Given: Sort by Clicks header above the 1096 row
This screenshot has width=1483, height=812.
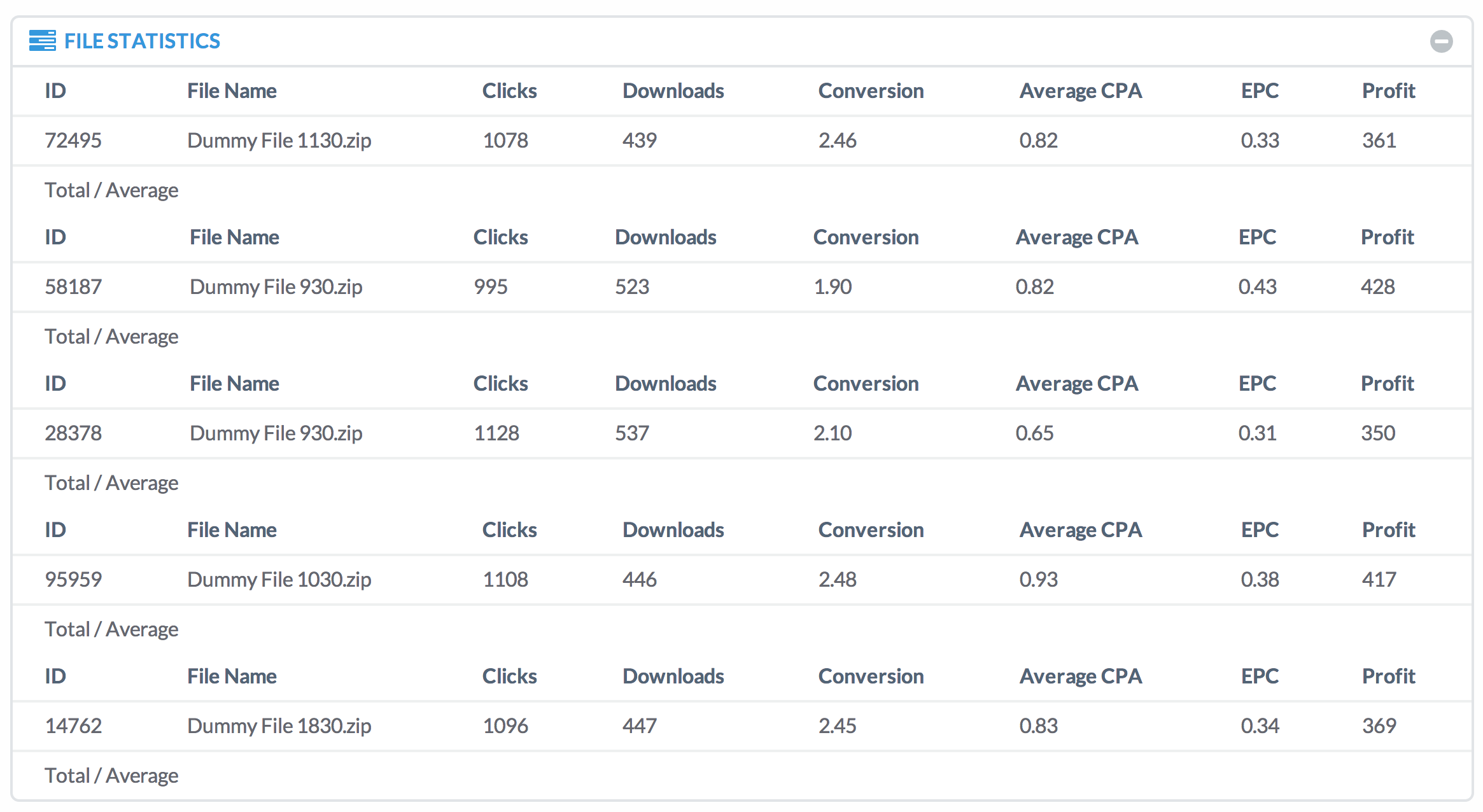Looking at the screenshot, I should tap(509, 676).
